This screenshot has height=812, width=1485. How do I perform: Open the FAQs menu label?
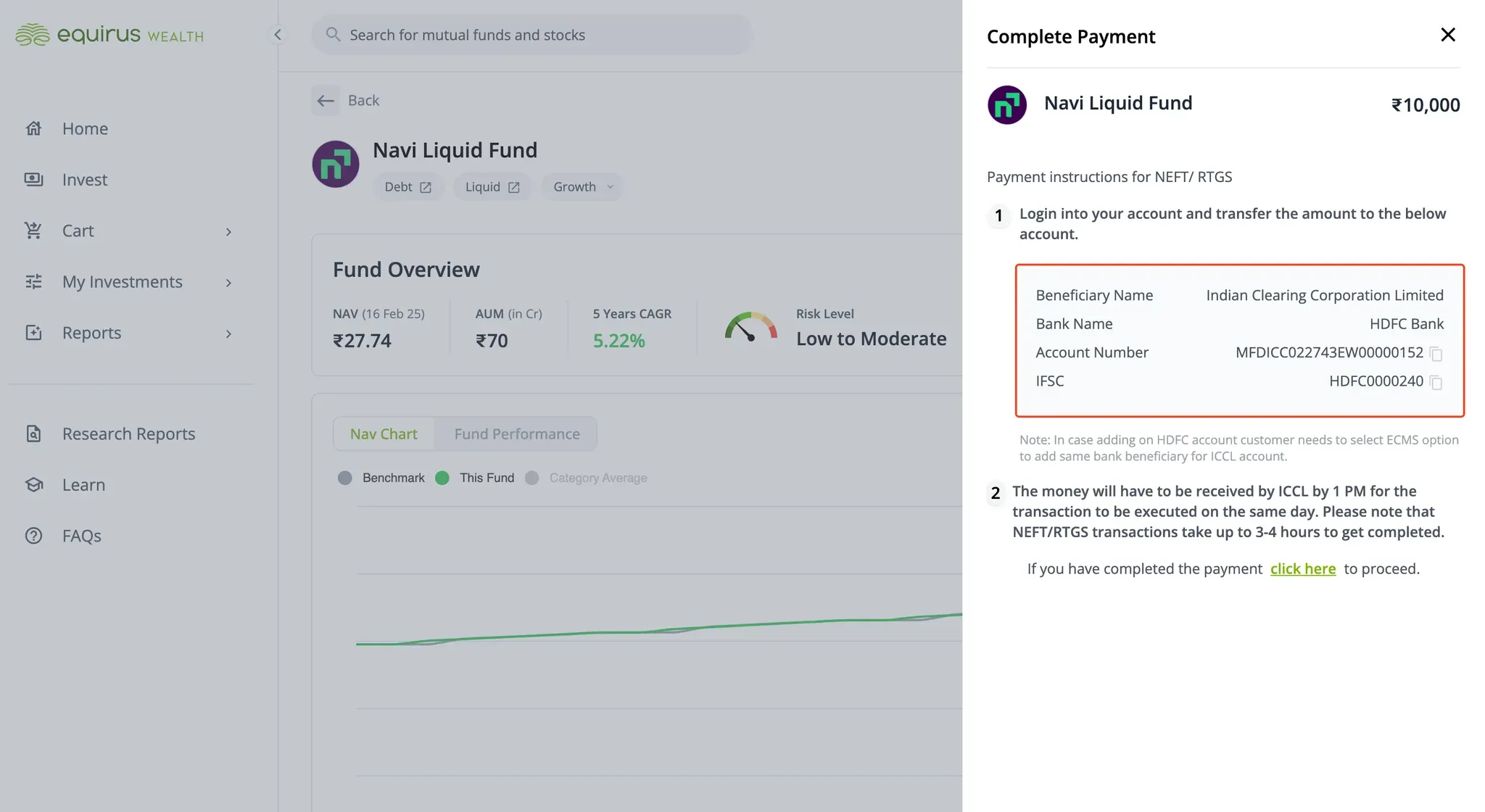click(81, 536)
